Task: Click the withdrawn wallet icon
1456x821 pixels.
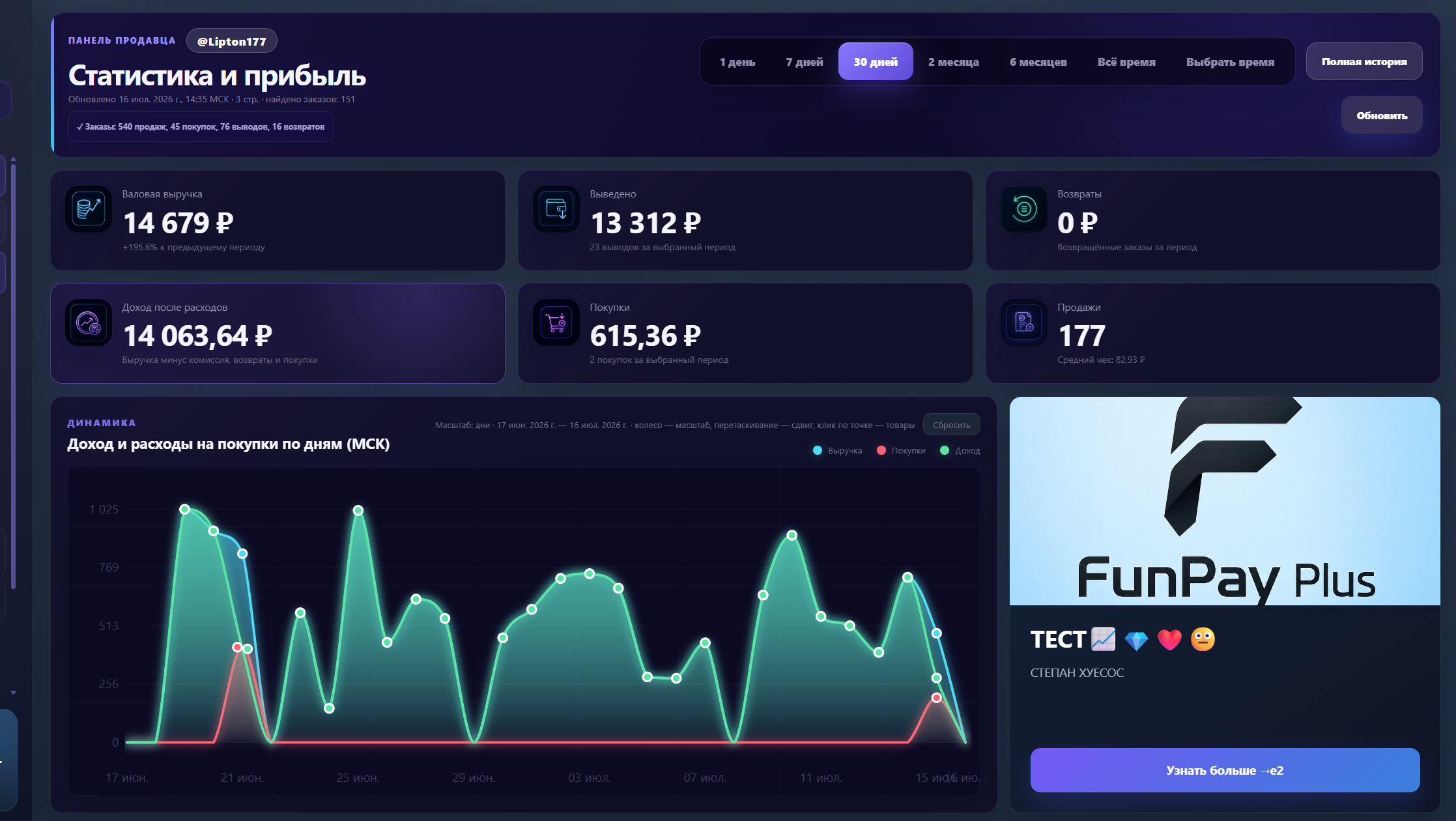Action: click(556, 209)
